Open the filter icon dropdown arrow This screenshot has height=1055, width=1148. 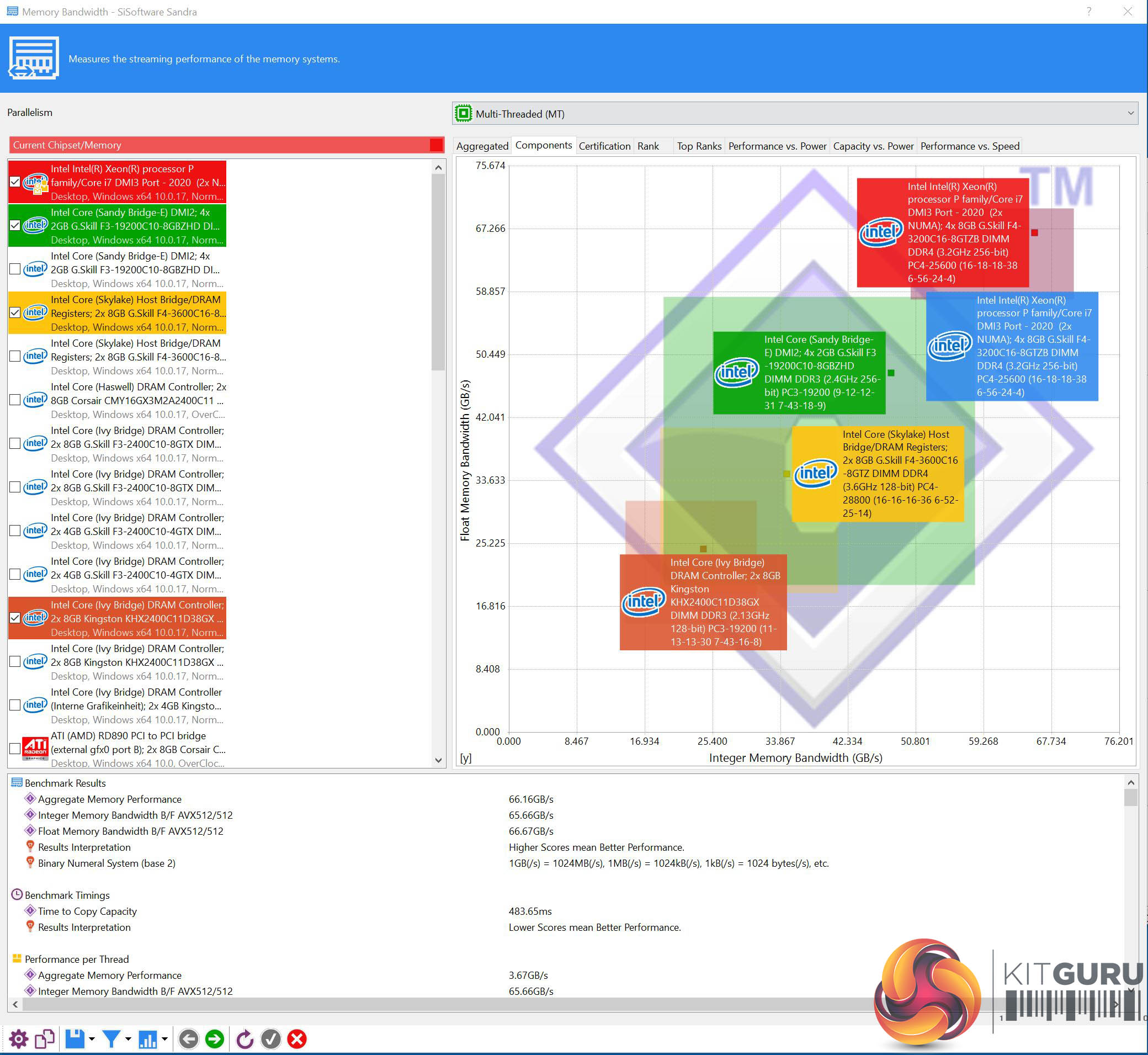tap(128, 1039)
